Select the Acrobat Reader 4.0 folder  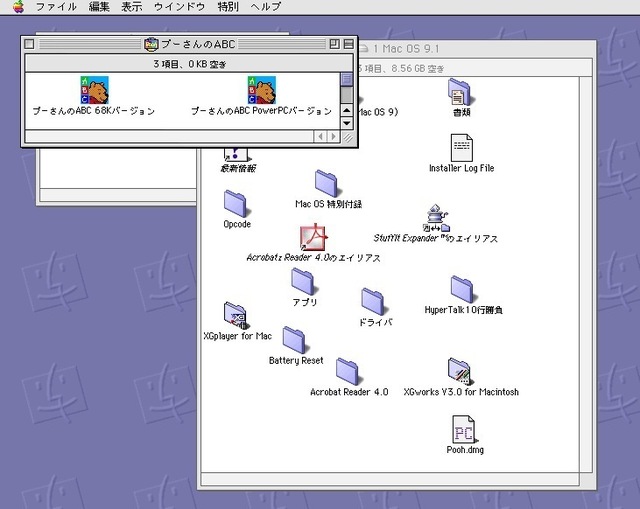coord(347,371)
